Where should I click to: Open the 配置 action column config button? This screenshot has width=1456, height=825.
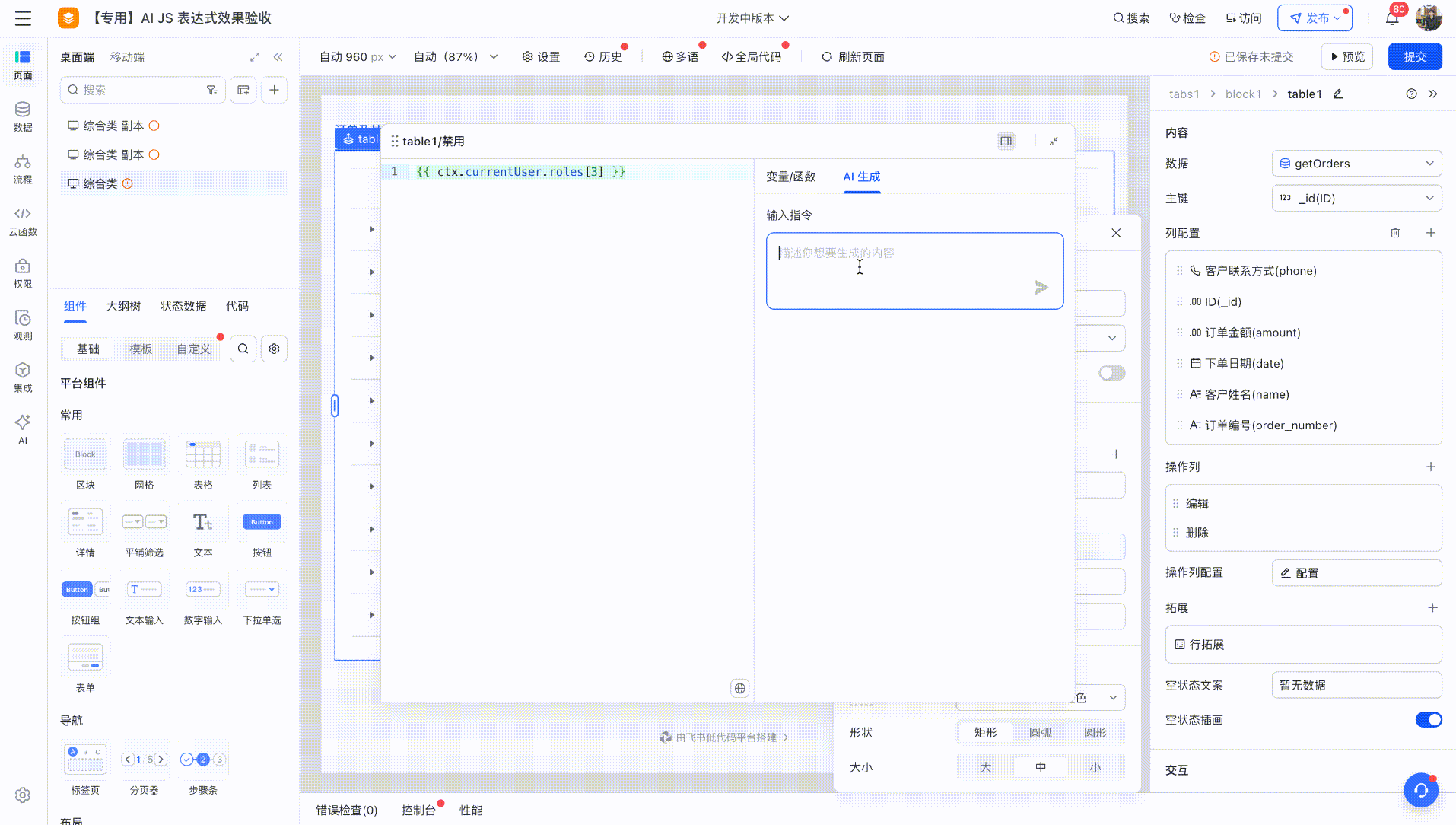1356,573
